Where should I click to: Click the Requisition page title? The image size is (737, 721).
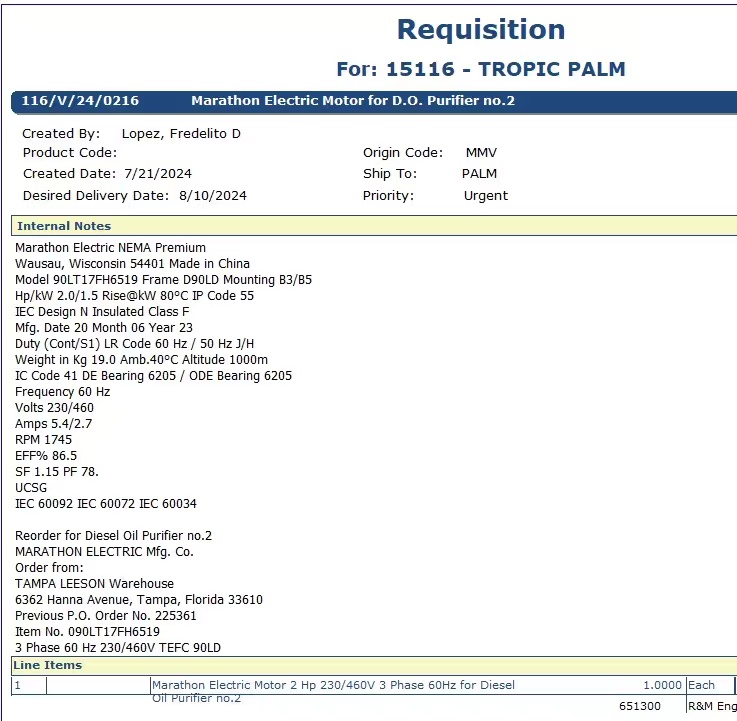pos(481,30)
